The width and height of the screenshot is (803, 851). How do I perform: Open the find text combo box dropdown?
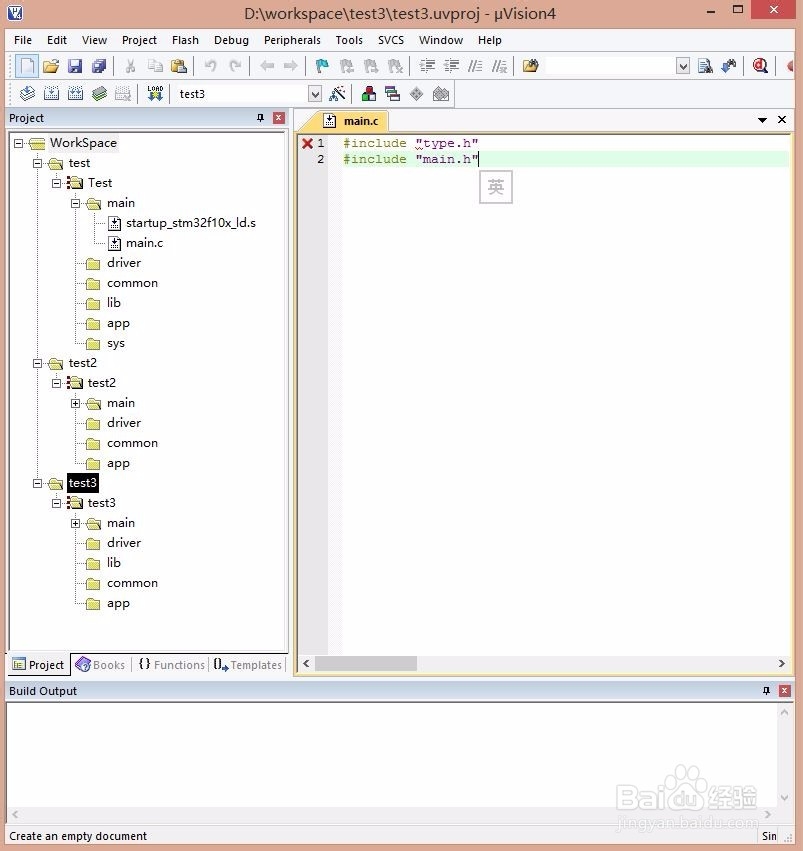tap(683, 66)
